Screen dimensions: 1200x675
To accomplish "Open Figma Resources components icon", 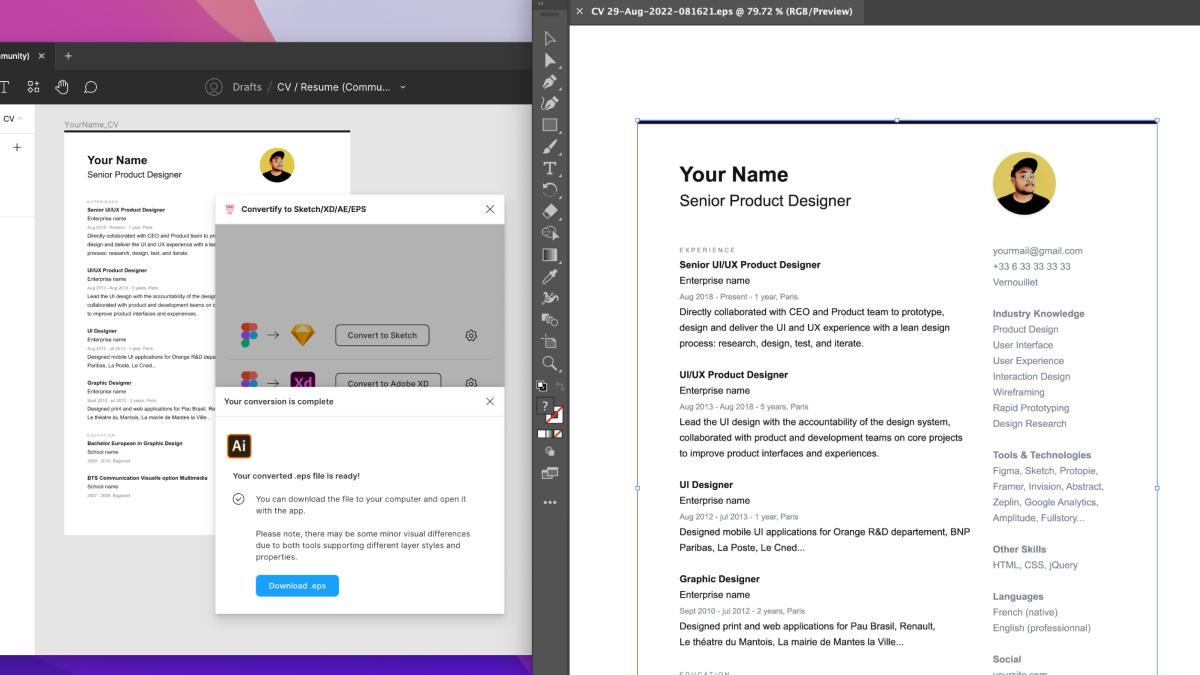I will tap(33, 87).
